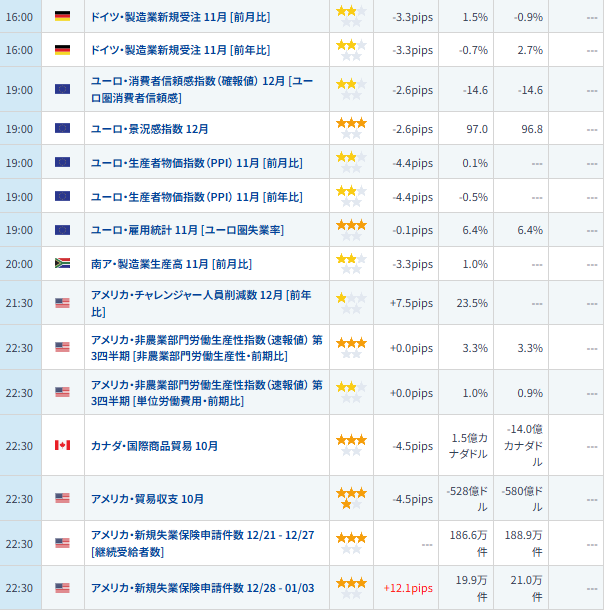The height and width of the screenshot is (614, 608).
Task: Click importance stars for チャレンジャー人員削減数 row
Action: coord(350,303)
